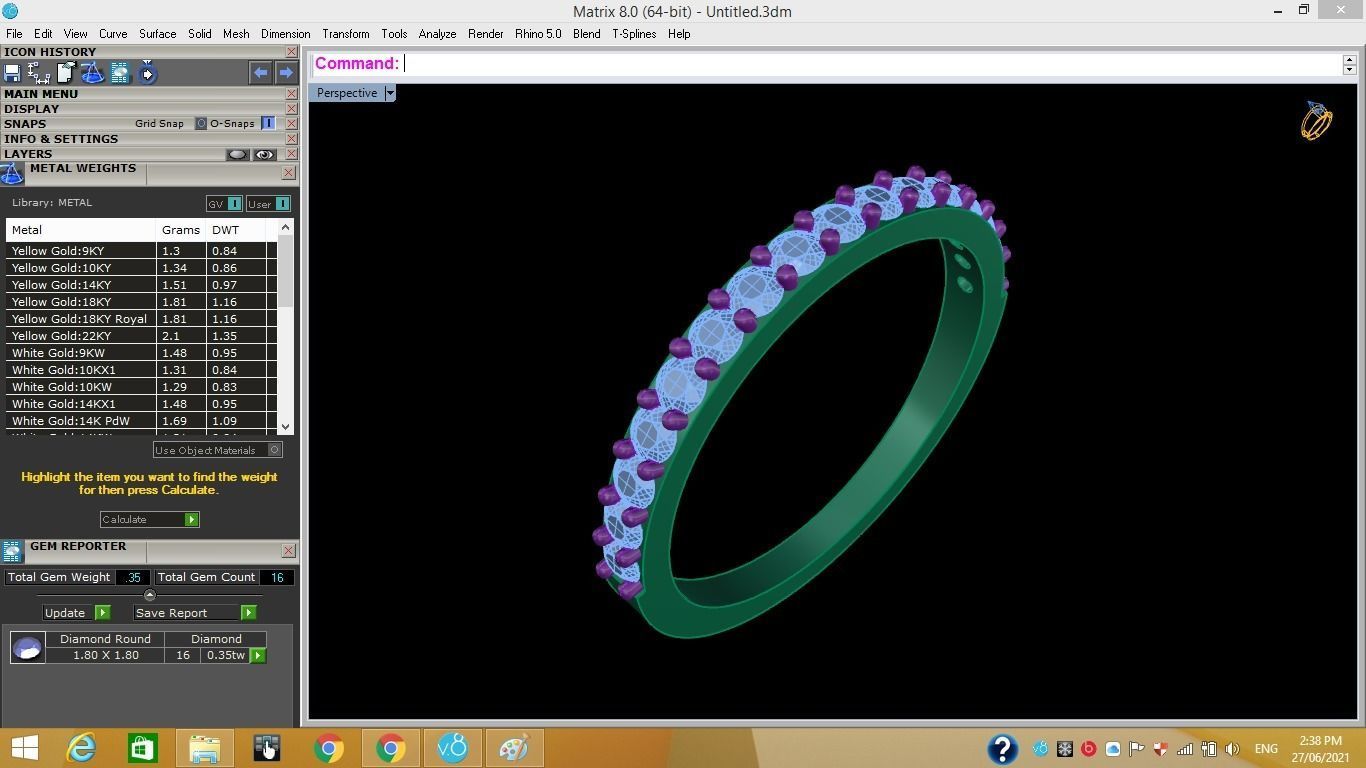Click the Update button in Gem Reporter
1366x768 pixels.
point(76,613)
